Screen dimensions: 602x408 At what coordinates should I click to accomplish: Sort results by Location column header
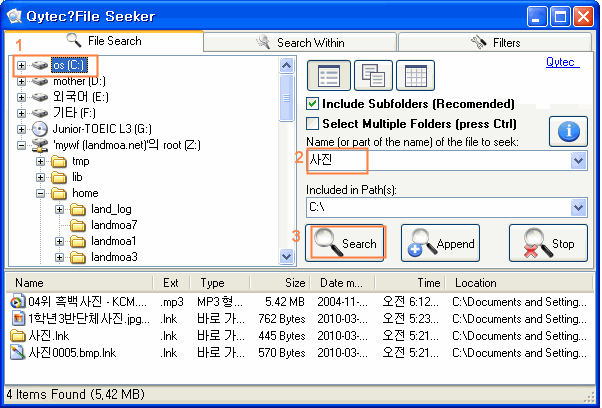(519, 283)
